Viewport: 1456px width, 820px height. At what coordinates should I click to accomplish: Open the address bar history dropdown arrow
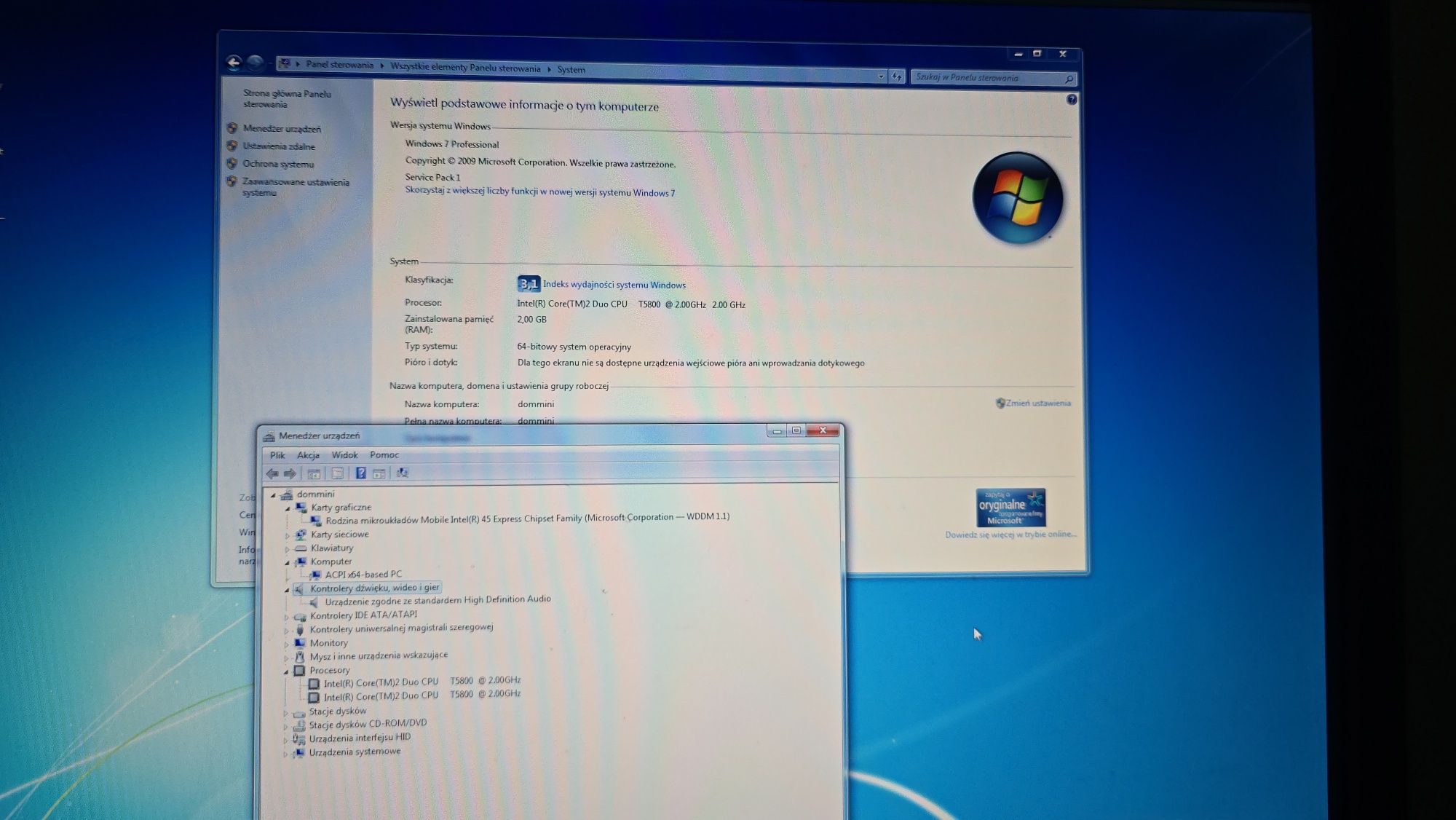click(881, 76)
